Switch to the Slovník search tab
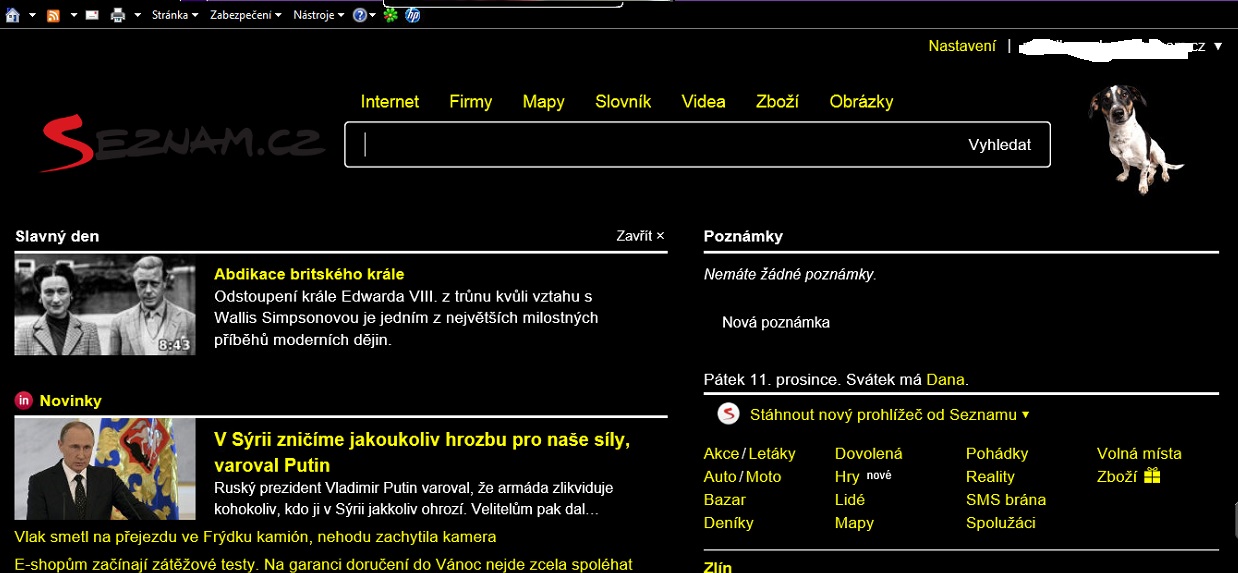Viewport: 1238px width, 573px height. [623, 101]
